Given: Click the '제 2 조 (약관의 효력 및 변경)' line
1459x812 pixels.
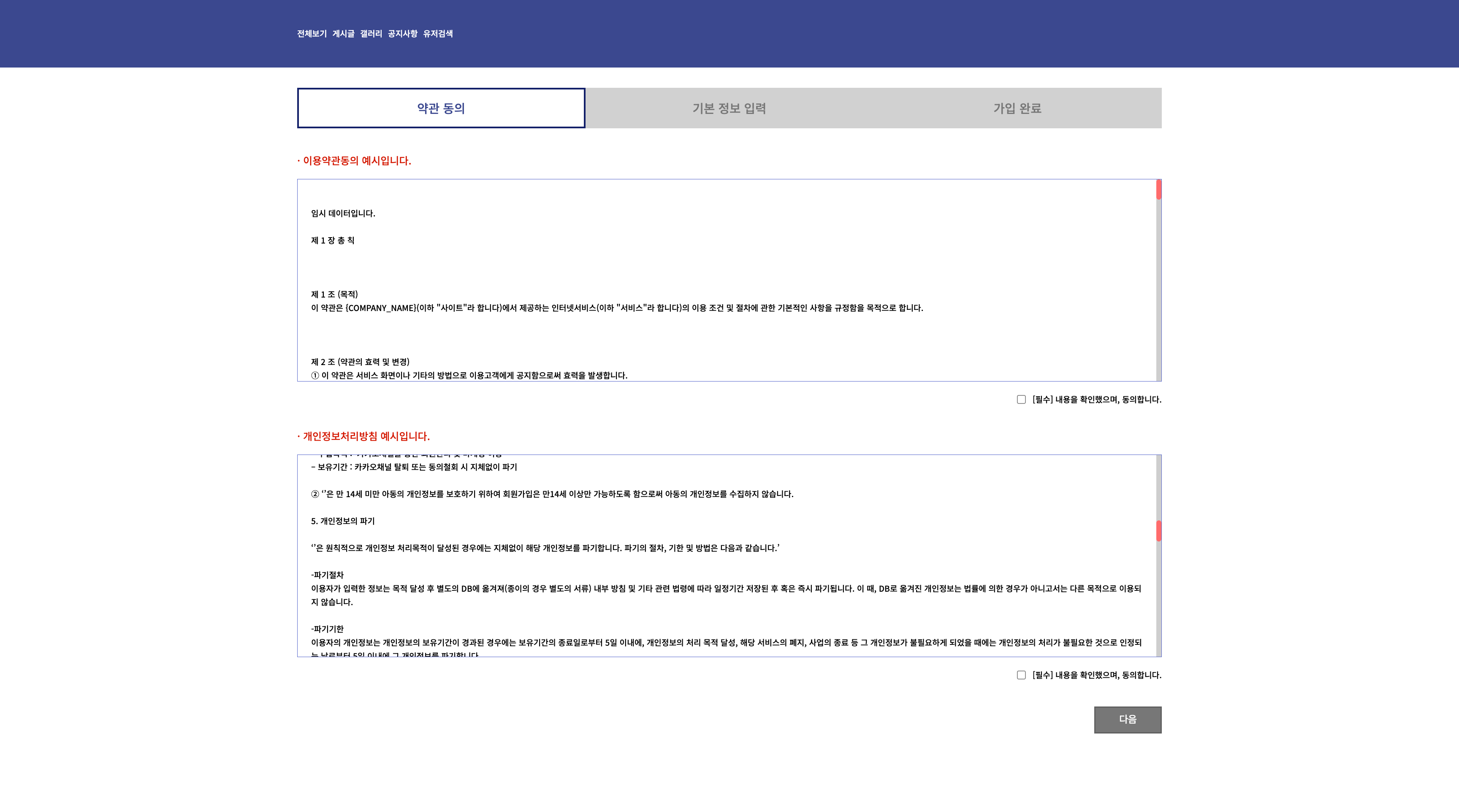Looking at the screenshot, I should pos(360,362).
